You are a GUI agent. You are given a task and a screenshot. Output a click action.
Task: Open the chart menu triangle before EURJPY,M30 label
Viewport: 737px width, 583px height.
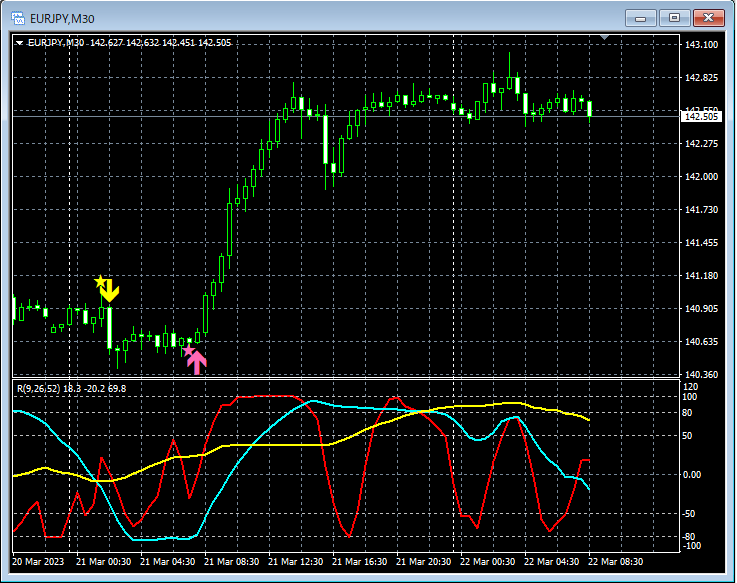pos(19,43)
